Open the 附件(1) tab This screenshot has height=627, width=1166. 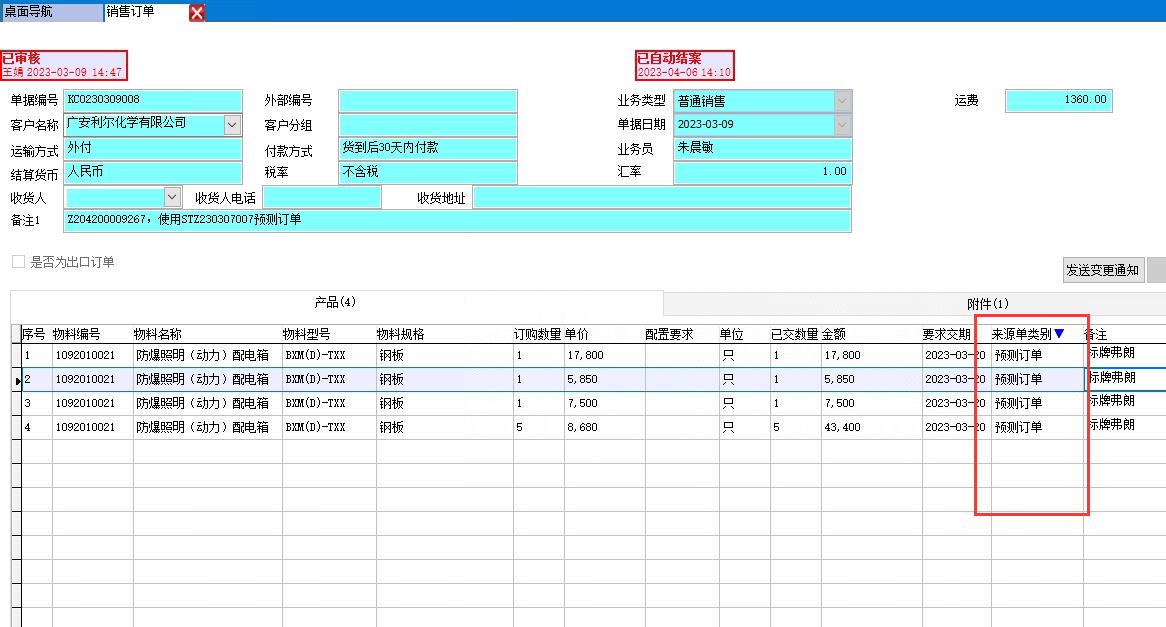987,303
